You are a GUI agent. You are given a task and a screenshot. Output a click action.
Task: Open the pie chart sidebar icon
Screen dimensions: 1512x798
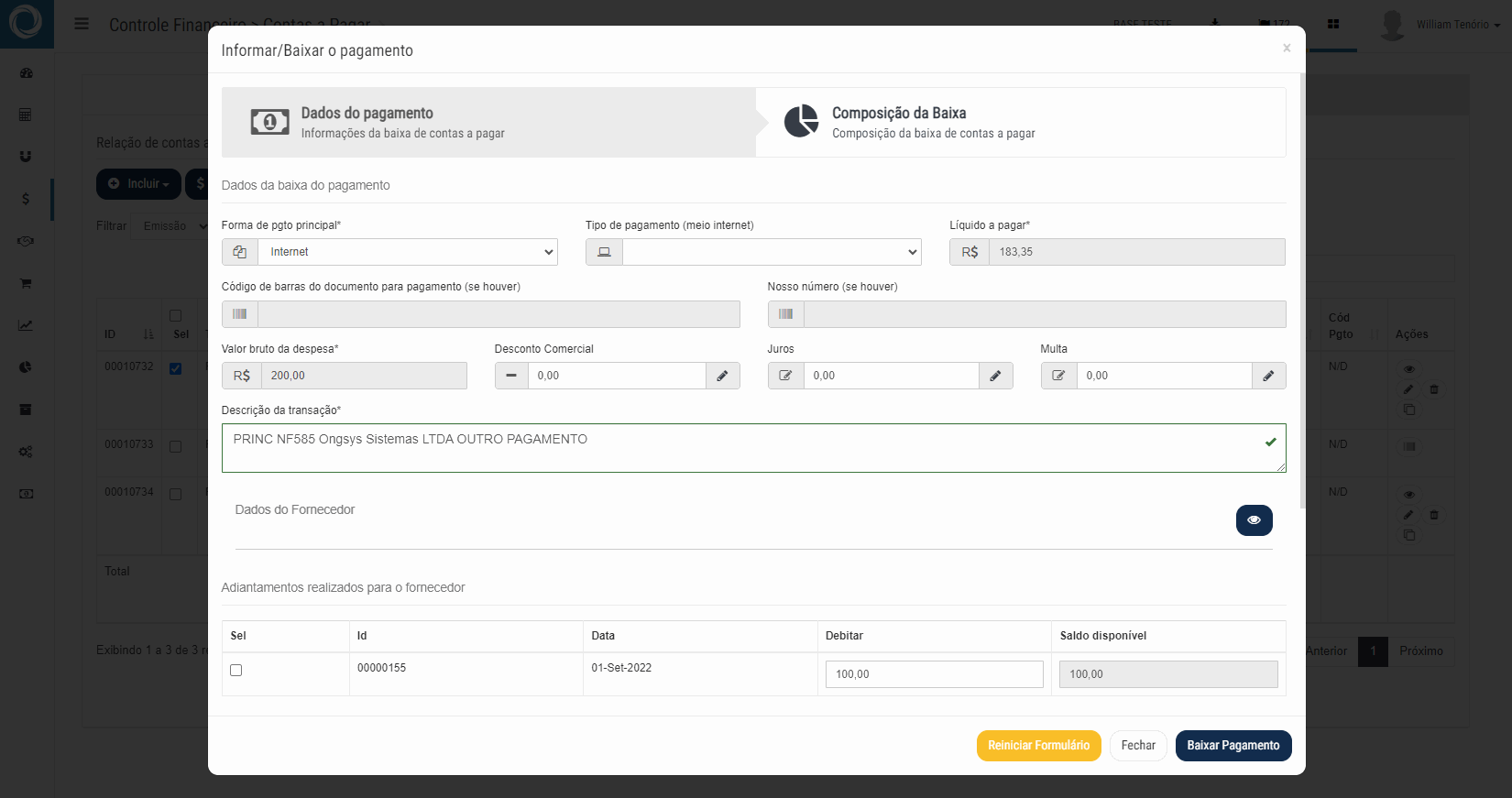[26, 367]
